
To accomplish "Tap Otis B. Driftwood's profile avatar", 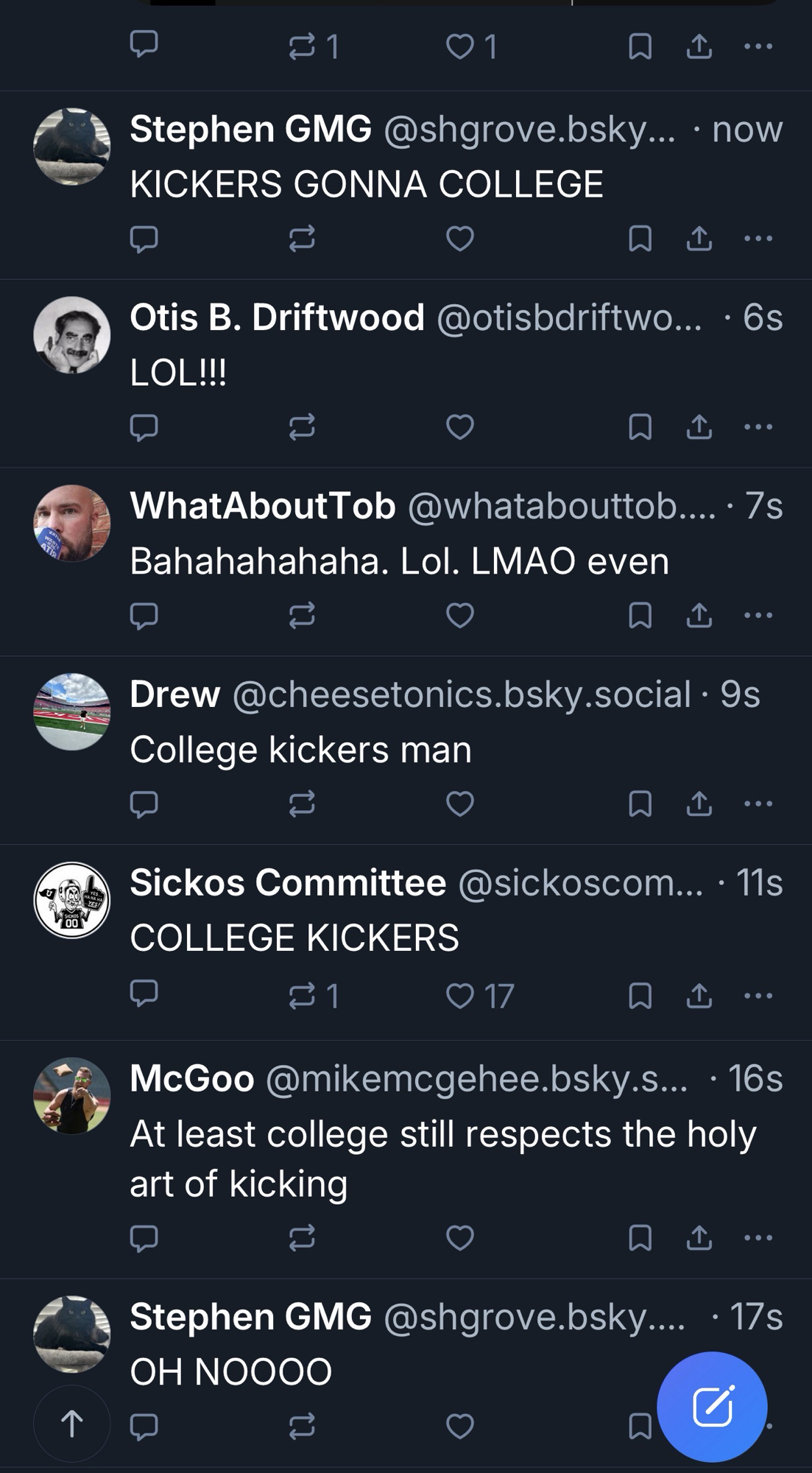I will pyautogui.click(x=72, y=335).
